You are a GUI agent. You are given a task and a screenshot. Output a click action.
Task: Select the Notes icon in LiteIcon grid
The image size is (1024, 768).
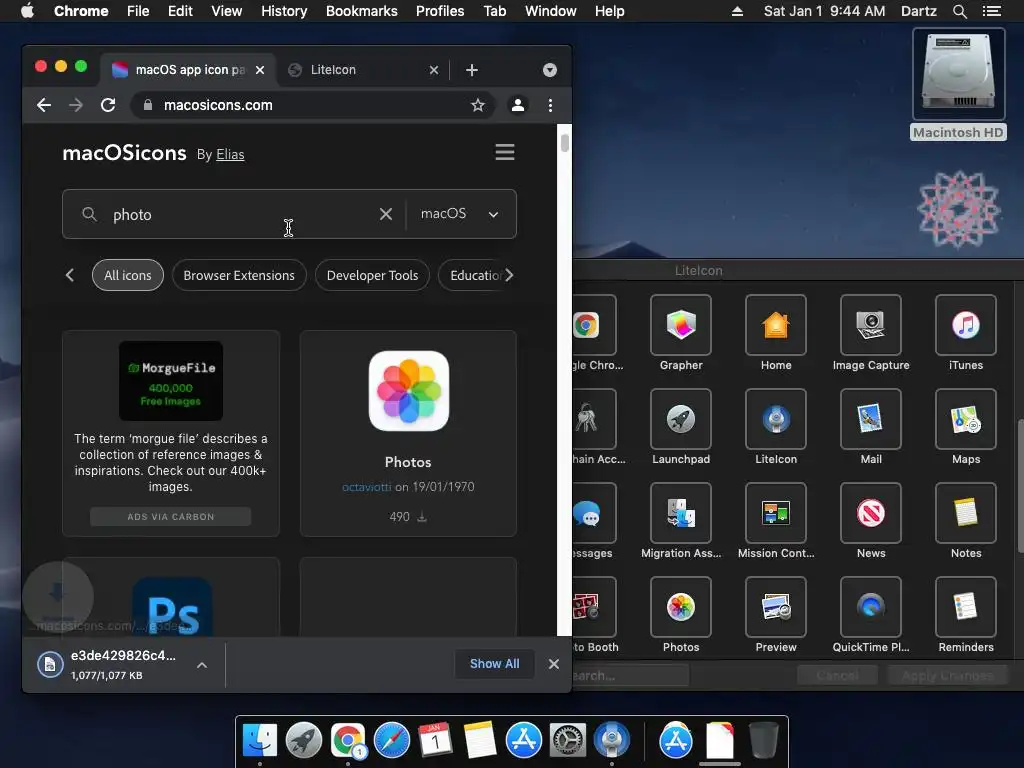(x=966, y=513)
